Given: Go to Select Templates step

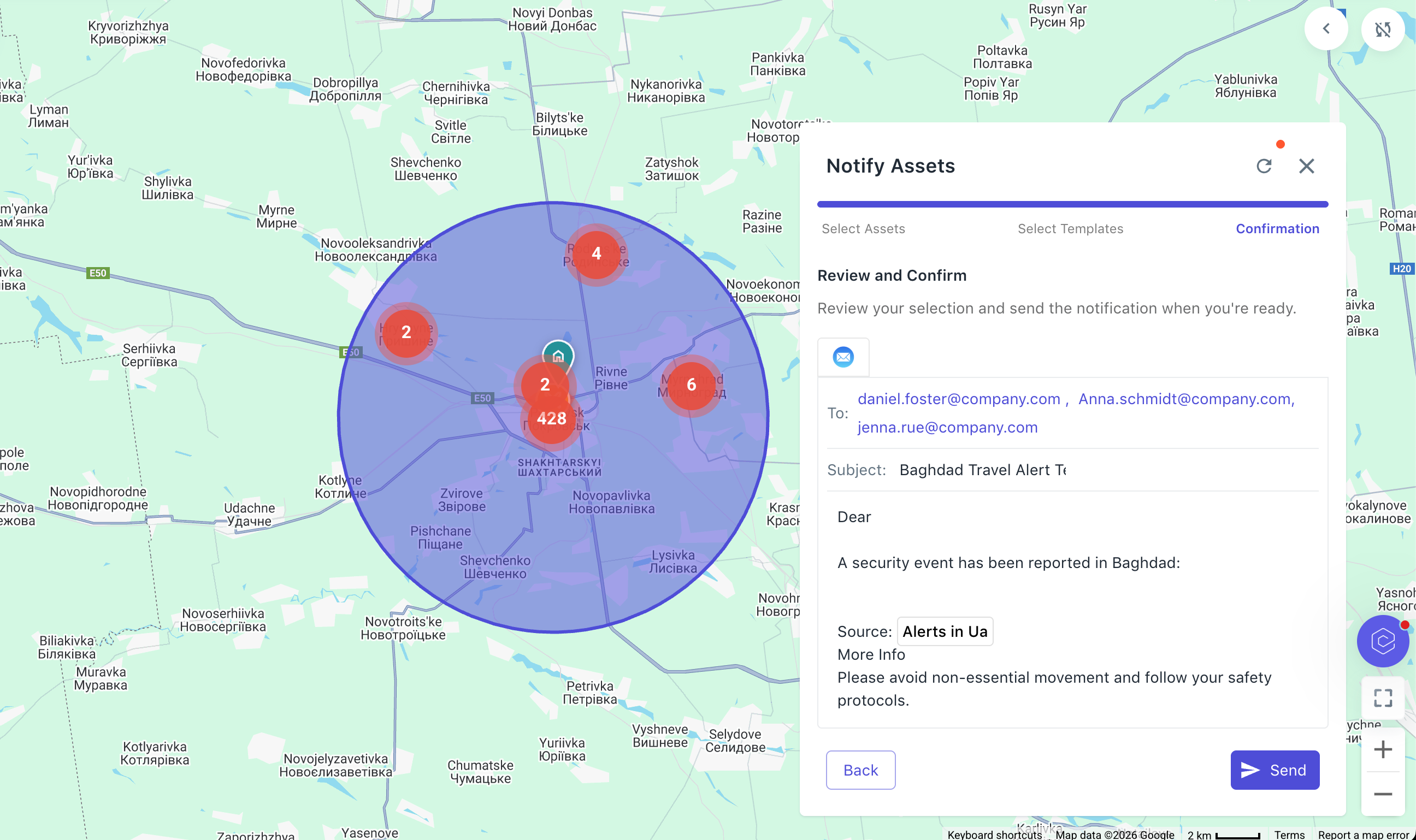Looking at the screenshot, I should (x=1070, y=229).
